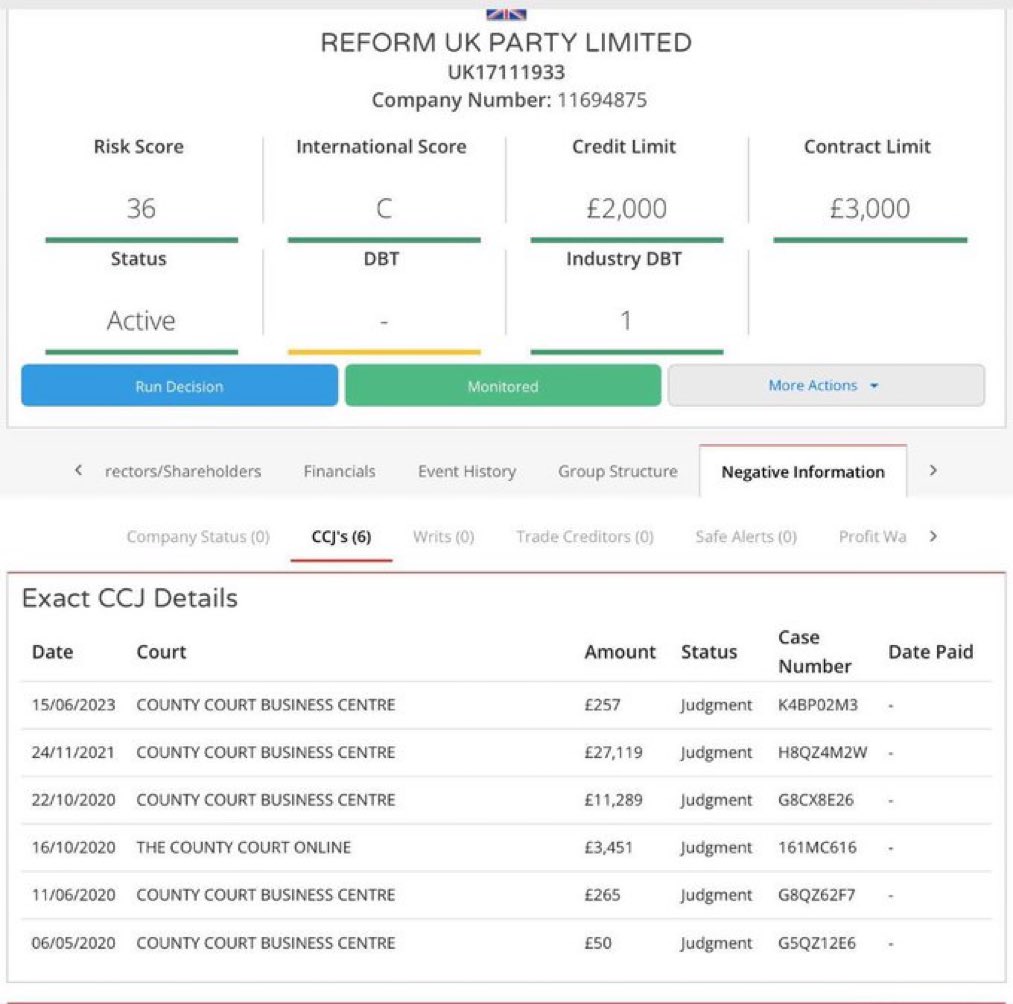Click case number G8CX8E26
Screen dimensions: 1013x1004
pyautogui.click(x=816, y=800)
